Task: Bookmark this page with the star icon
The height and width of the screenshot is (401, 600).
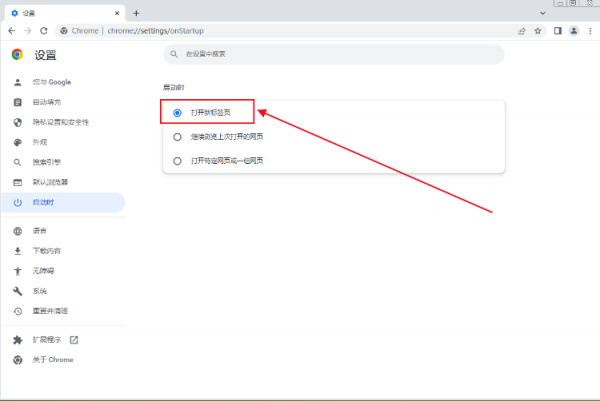Action: pyautogui.click(x=538, y=31)
